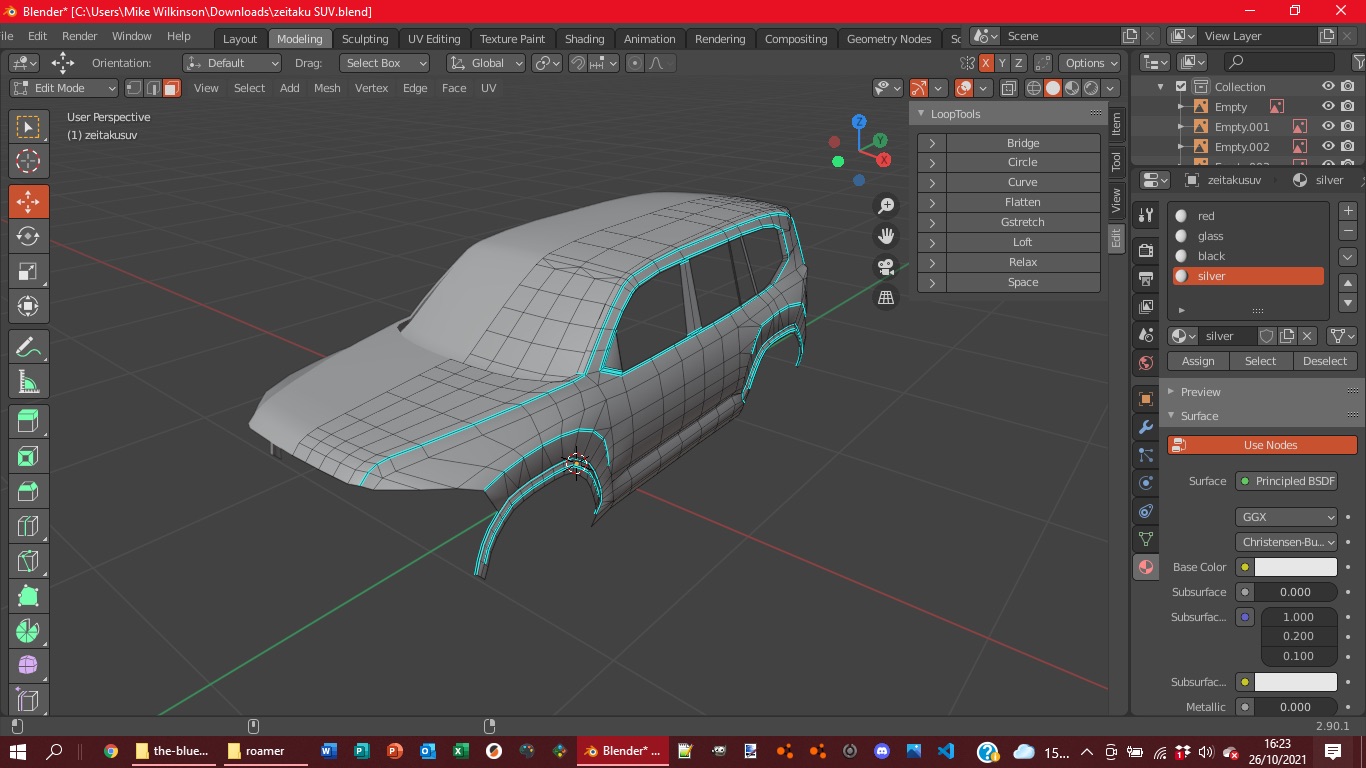Click the Assign material button

[1198, 361]
